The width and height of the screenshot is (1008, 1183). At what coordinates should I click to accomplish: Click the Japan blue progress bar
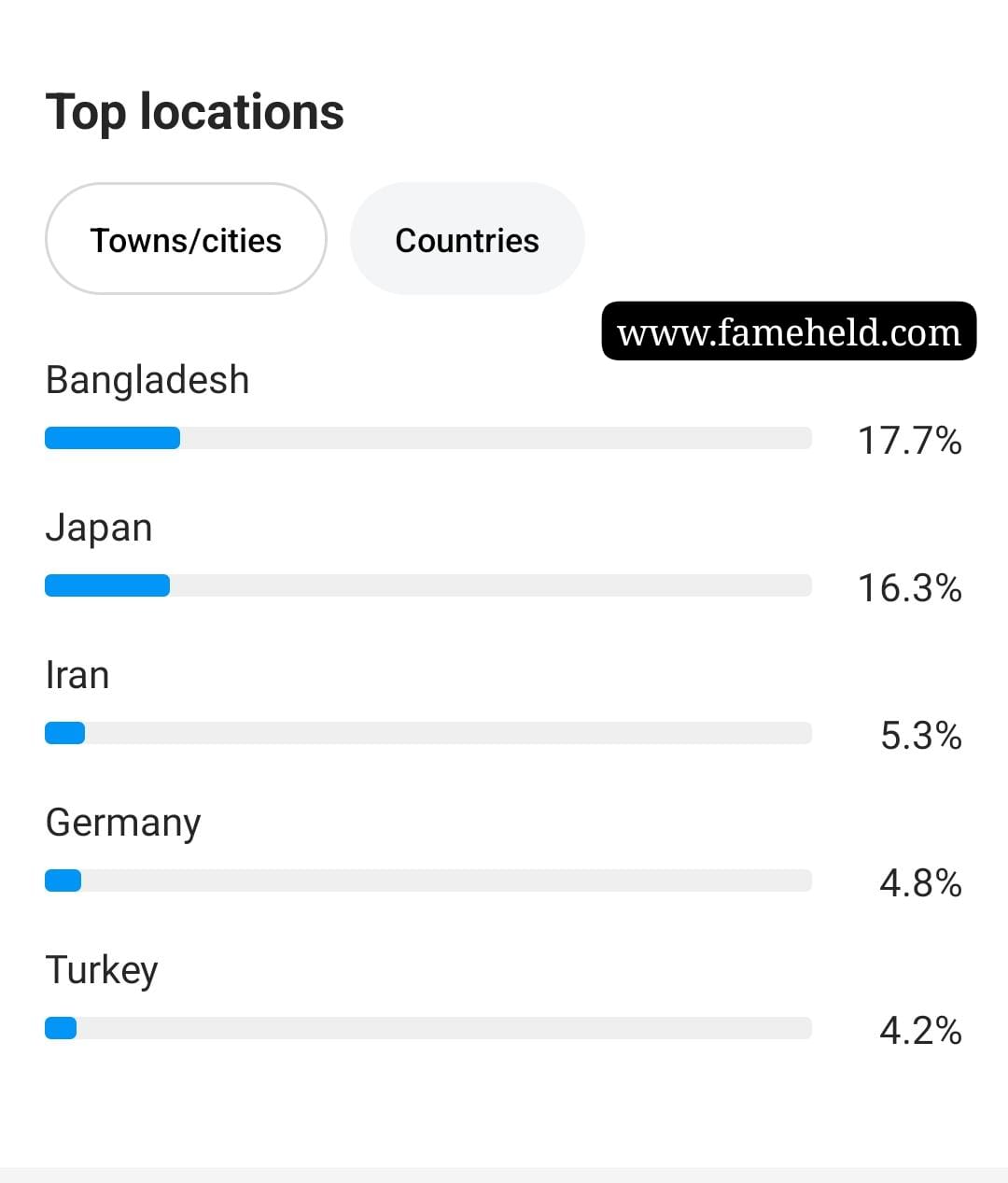point(107,585)
